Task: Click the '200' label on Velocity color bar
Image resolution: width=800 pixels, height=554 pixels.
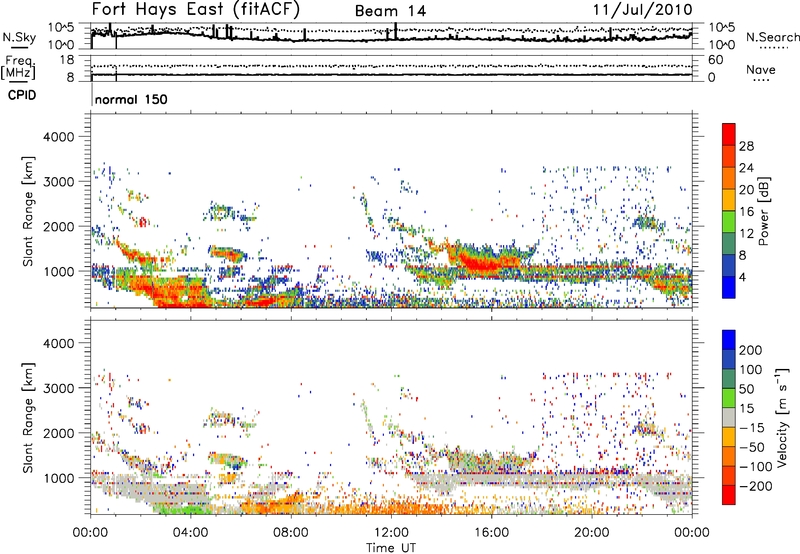Action: point(751,350)
